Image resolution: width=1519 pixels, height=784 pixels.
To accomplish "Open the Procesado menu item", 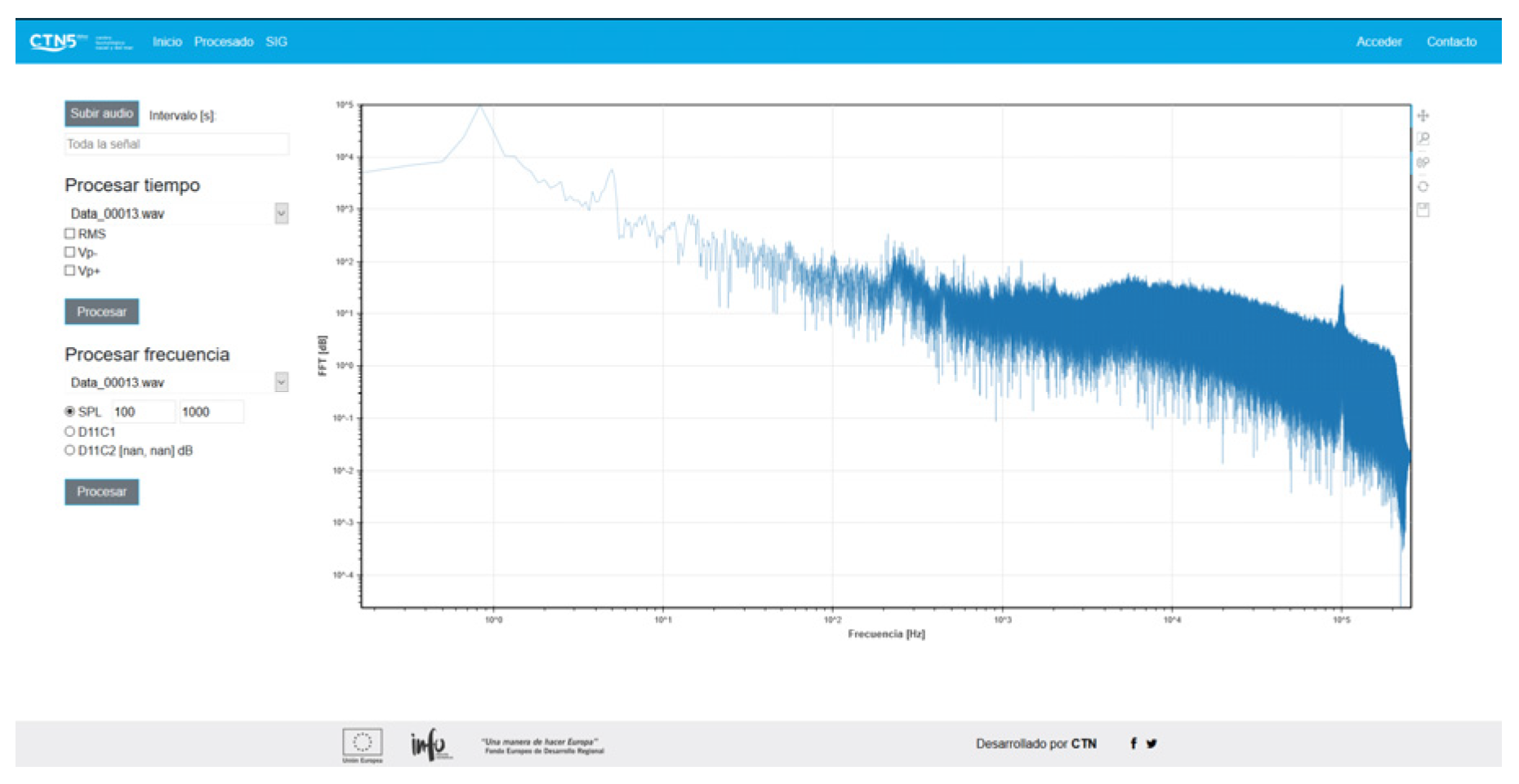I will click(223, 42).
